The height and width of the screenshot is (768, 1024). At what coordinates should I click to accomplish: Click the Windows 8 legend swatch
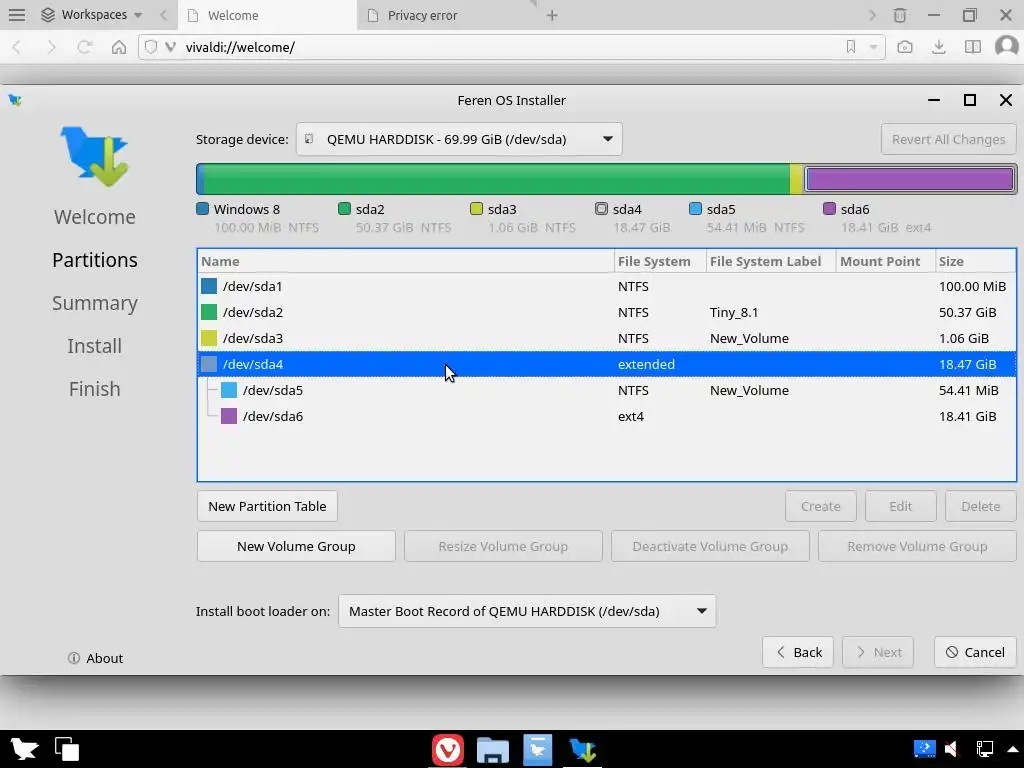tap(202, 209)
